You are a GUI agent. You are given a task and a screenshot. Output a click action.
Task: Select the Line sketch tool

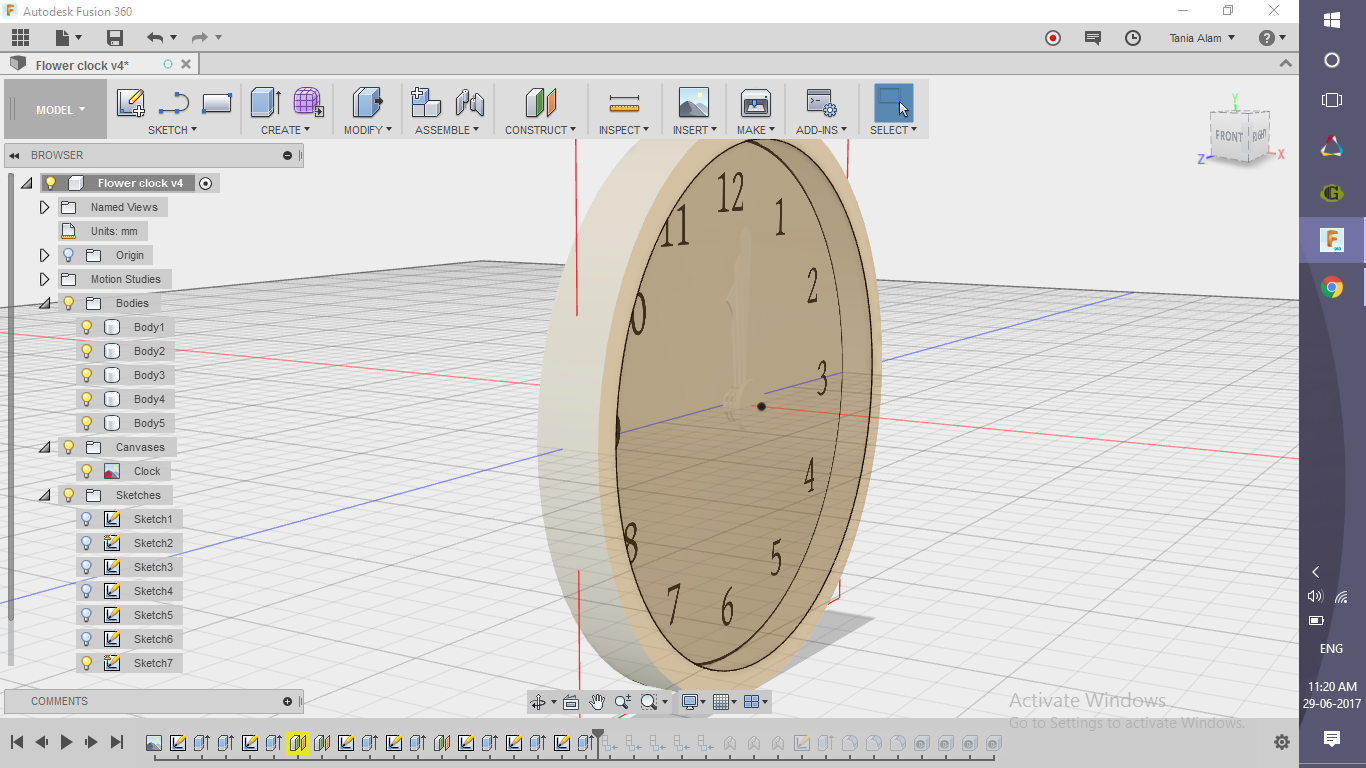174,103
